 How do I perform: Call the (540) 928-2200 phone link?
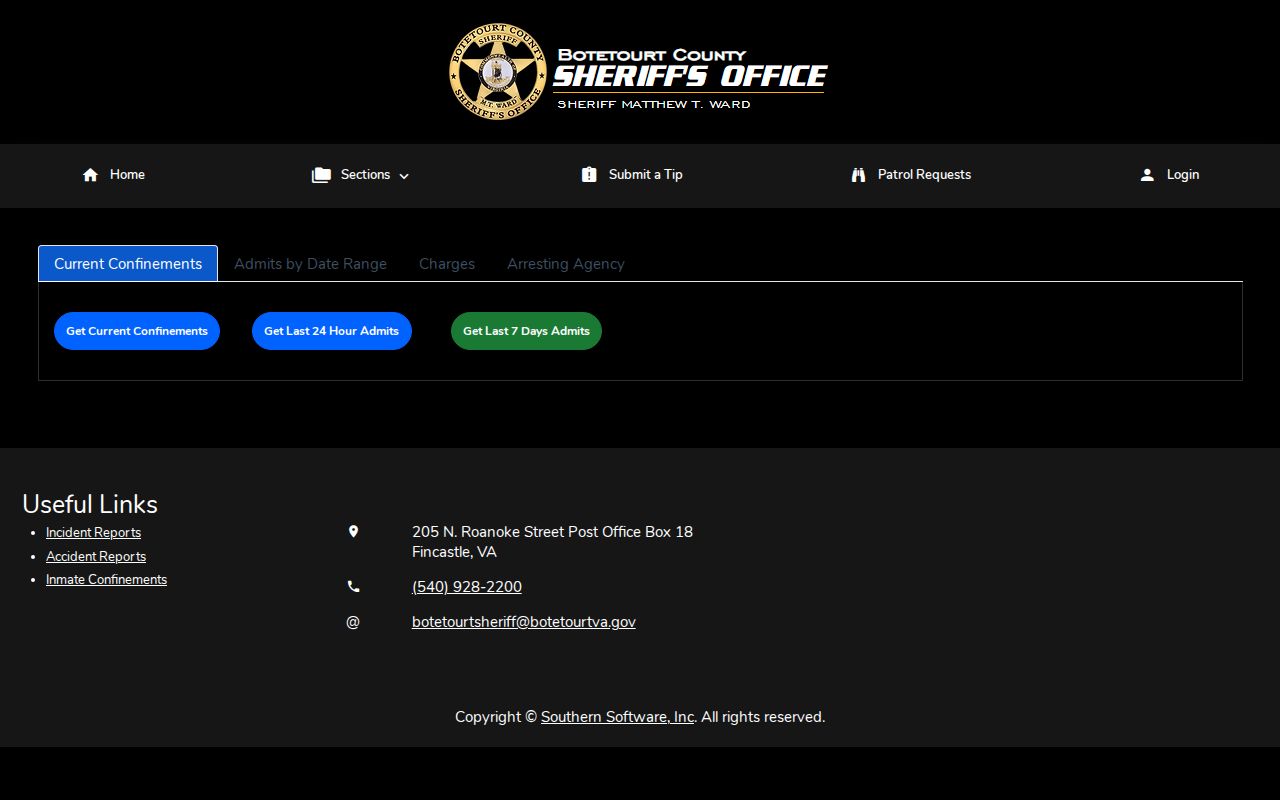(x=467, y=587)
